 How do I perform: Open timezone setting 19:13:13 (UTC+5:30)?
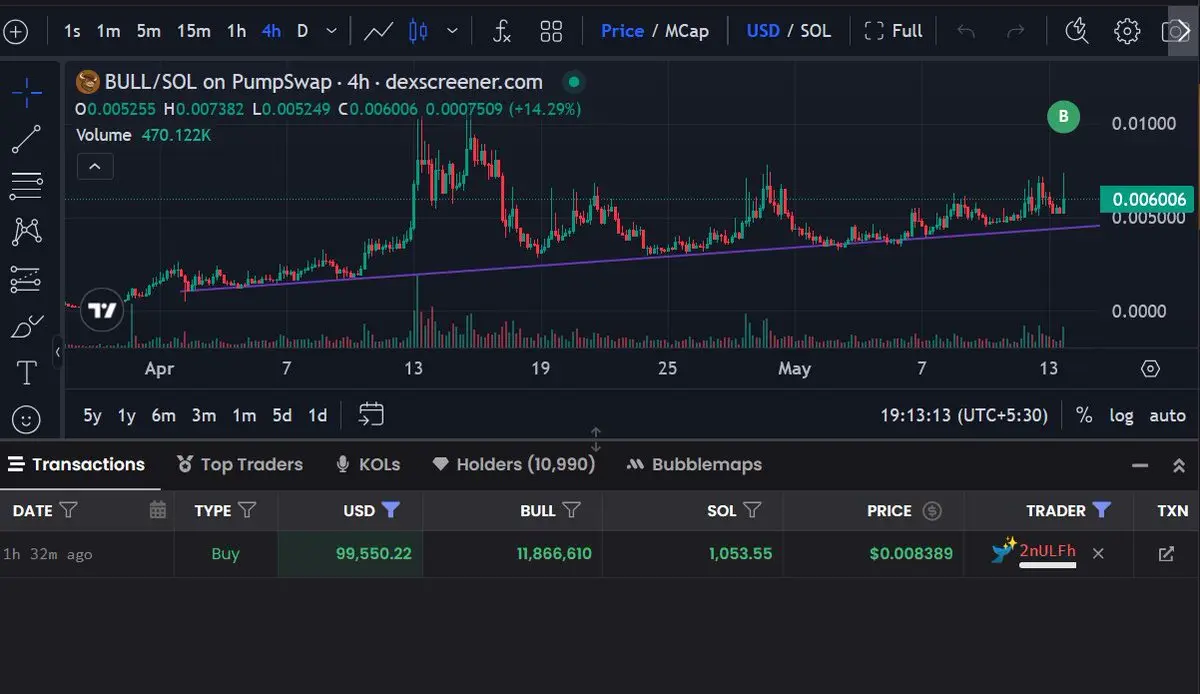coord(963,415)
